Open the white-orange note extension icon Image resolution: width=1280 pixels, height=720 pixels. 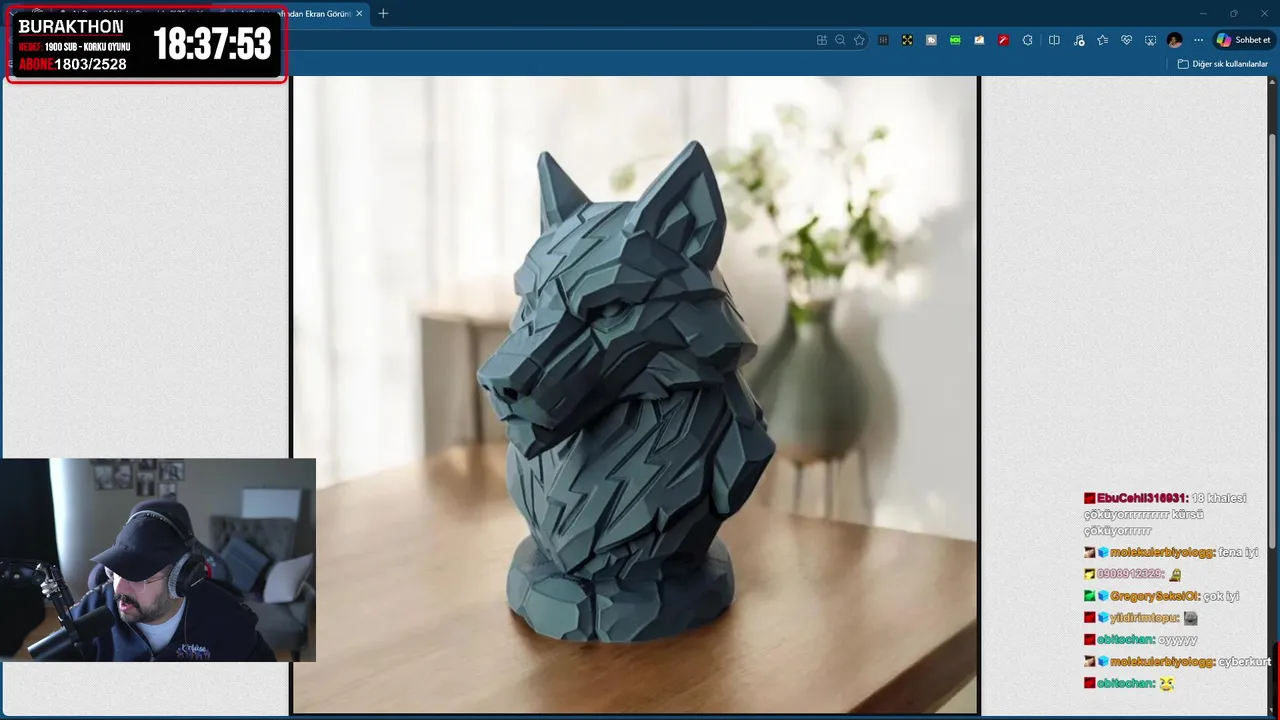coord(979,40)
